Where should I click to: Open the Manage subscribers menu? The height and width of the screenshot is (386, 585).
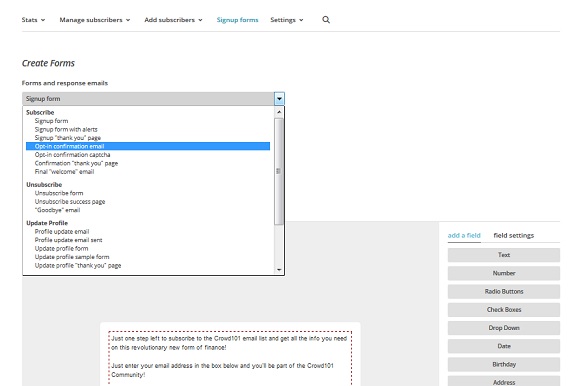pos(95,20)
